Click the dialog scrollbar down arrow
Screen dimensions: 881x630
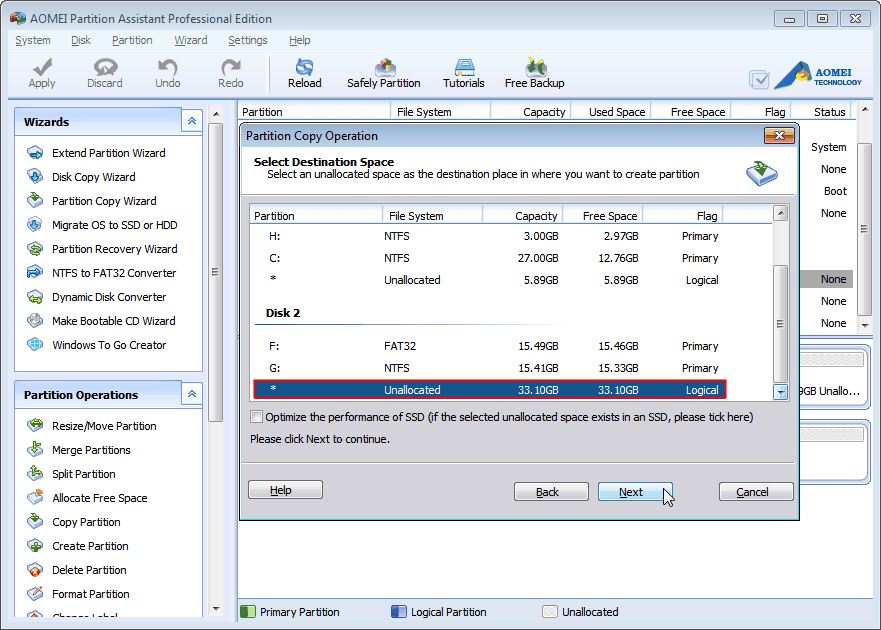[781, 393]
